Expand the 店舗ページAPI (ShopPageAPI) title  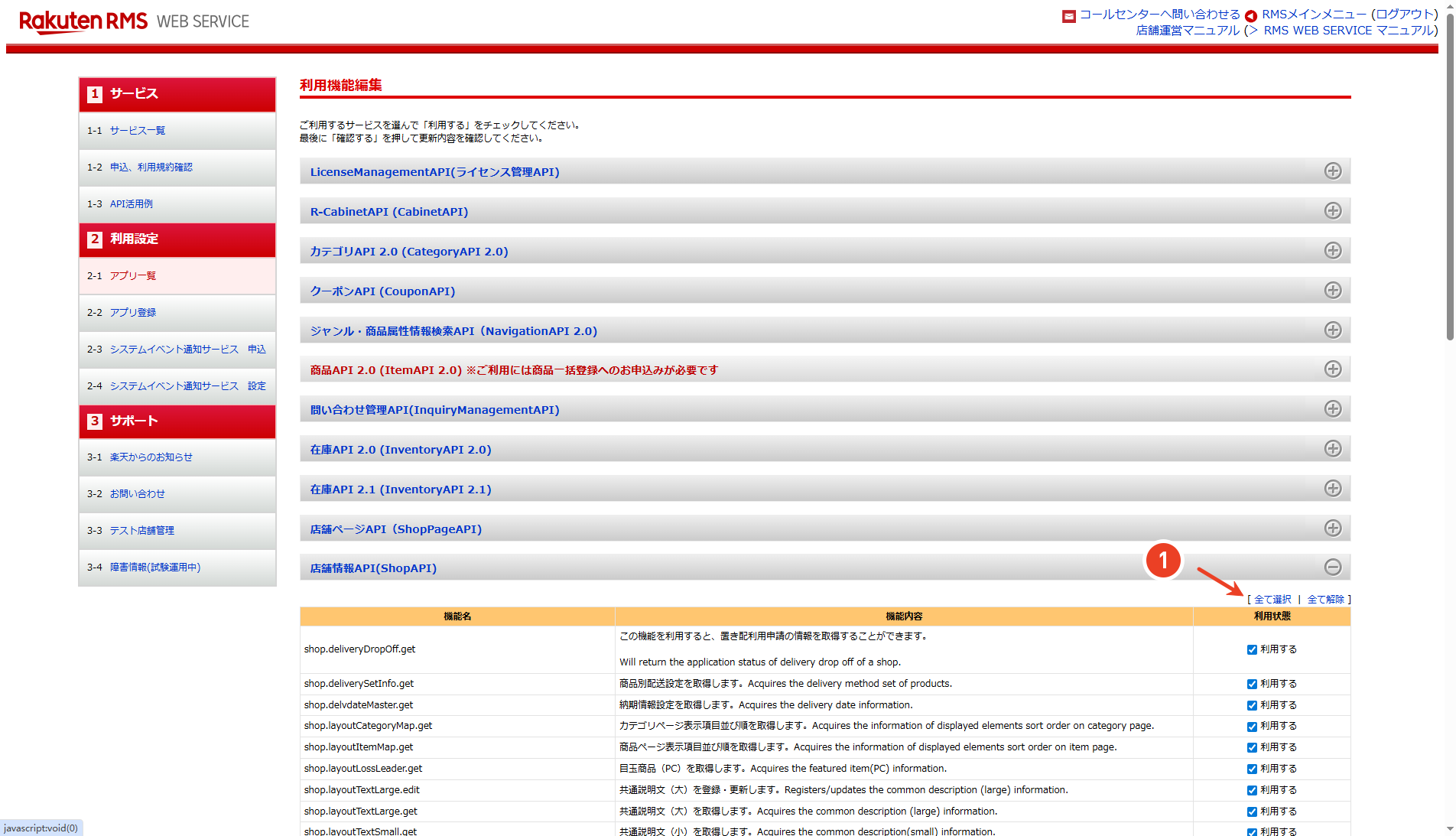pos(396,529)
